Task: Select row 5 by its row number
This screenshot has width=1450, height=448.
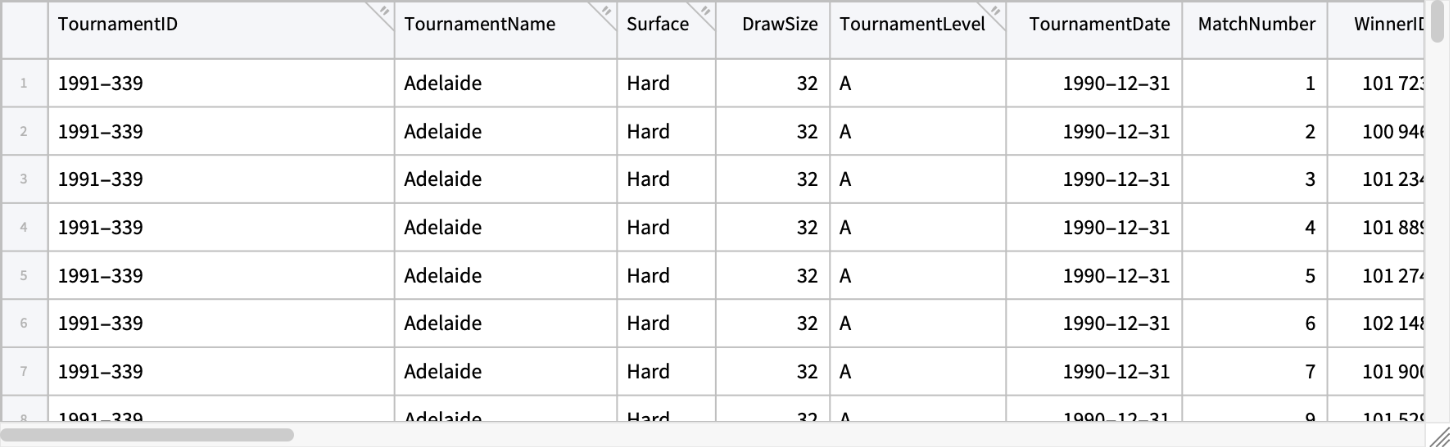Action: coord(24,276)
